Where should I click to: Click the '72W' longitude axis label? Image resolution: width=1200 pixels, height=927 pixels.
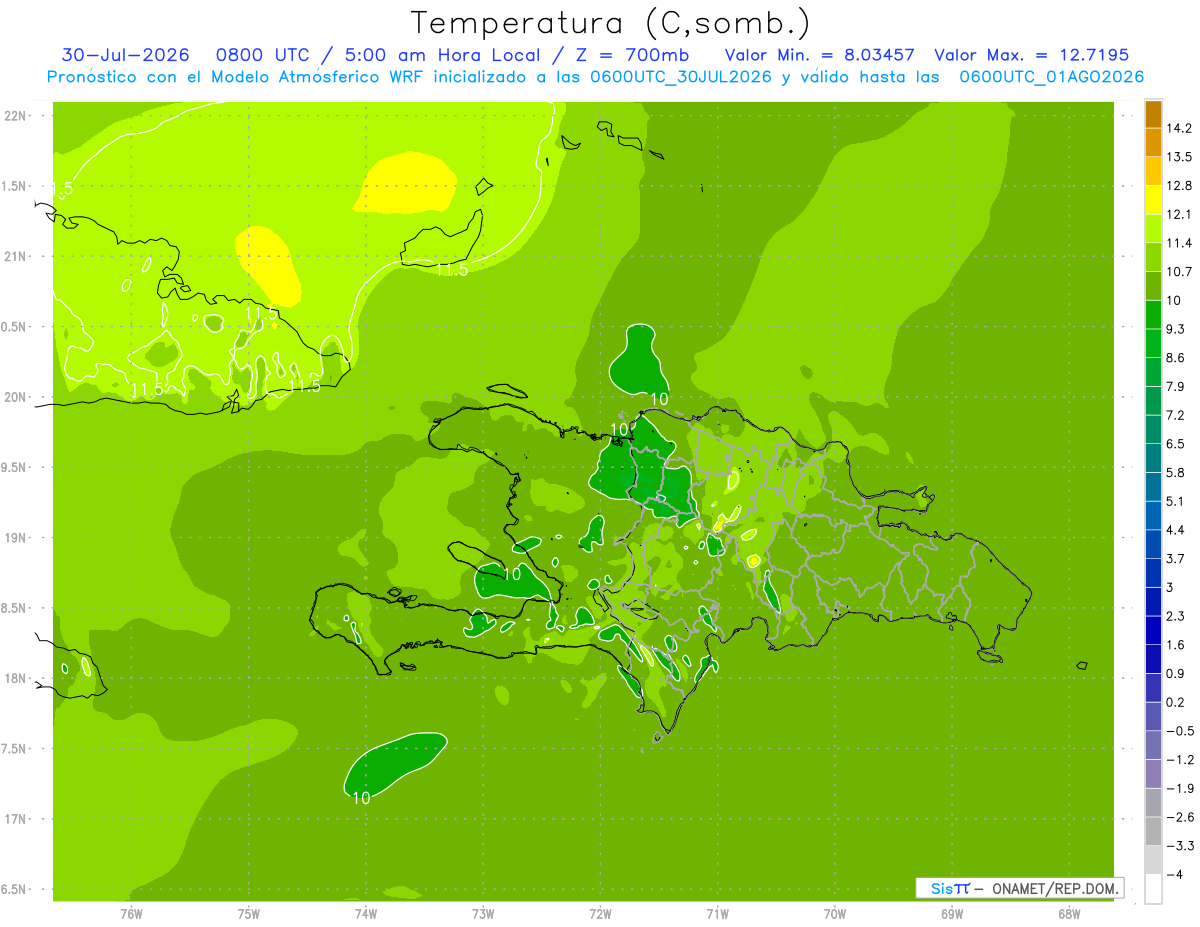pos(600,914)
